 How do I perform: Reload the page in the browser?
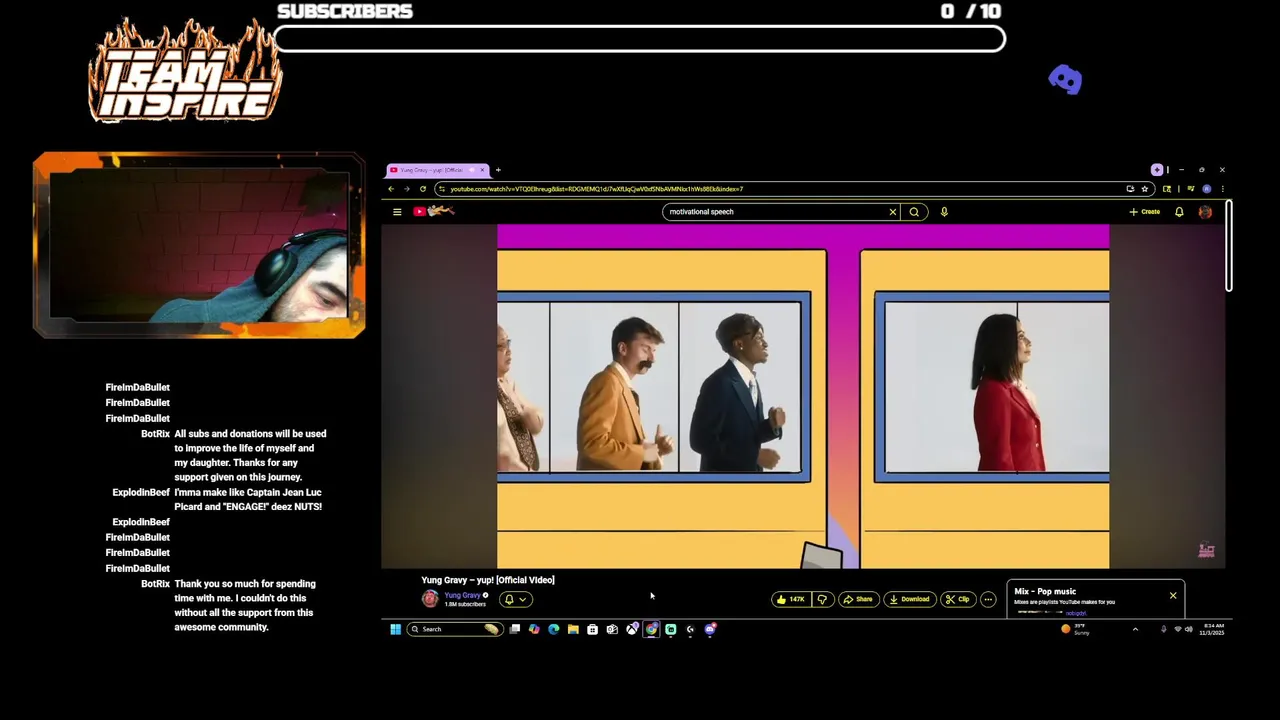[x=422, y=189]
